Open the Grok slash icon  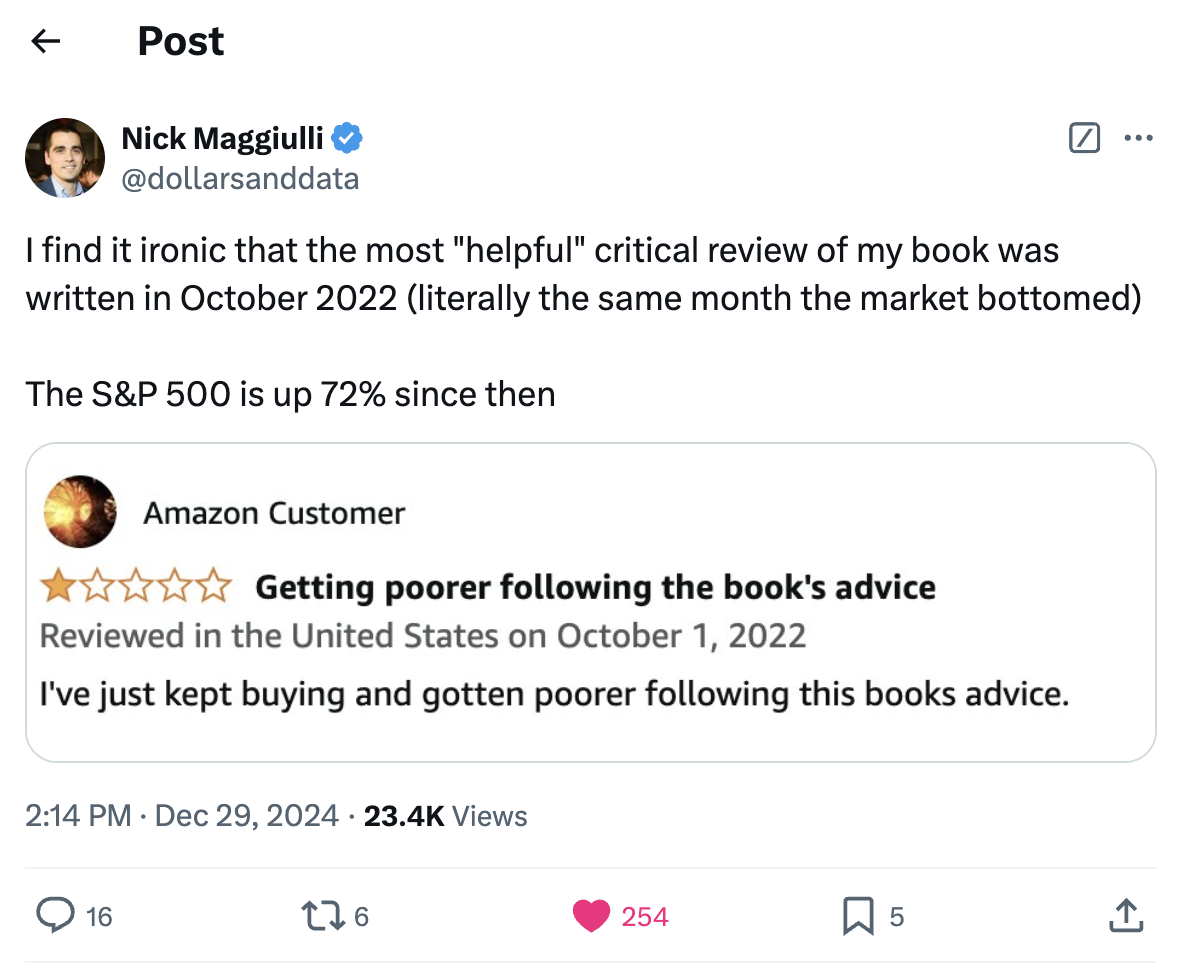tap(1085, 138)
